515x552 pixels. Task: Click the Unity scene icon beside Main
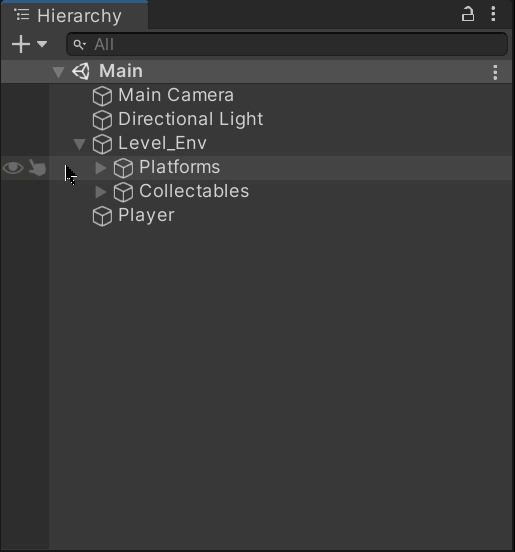point(81,71)
